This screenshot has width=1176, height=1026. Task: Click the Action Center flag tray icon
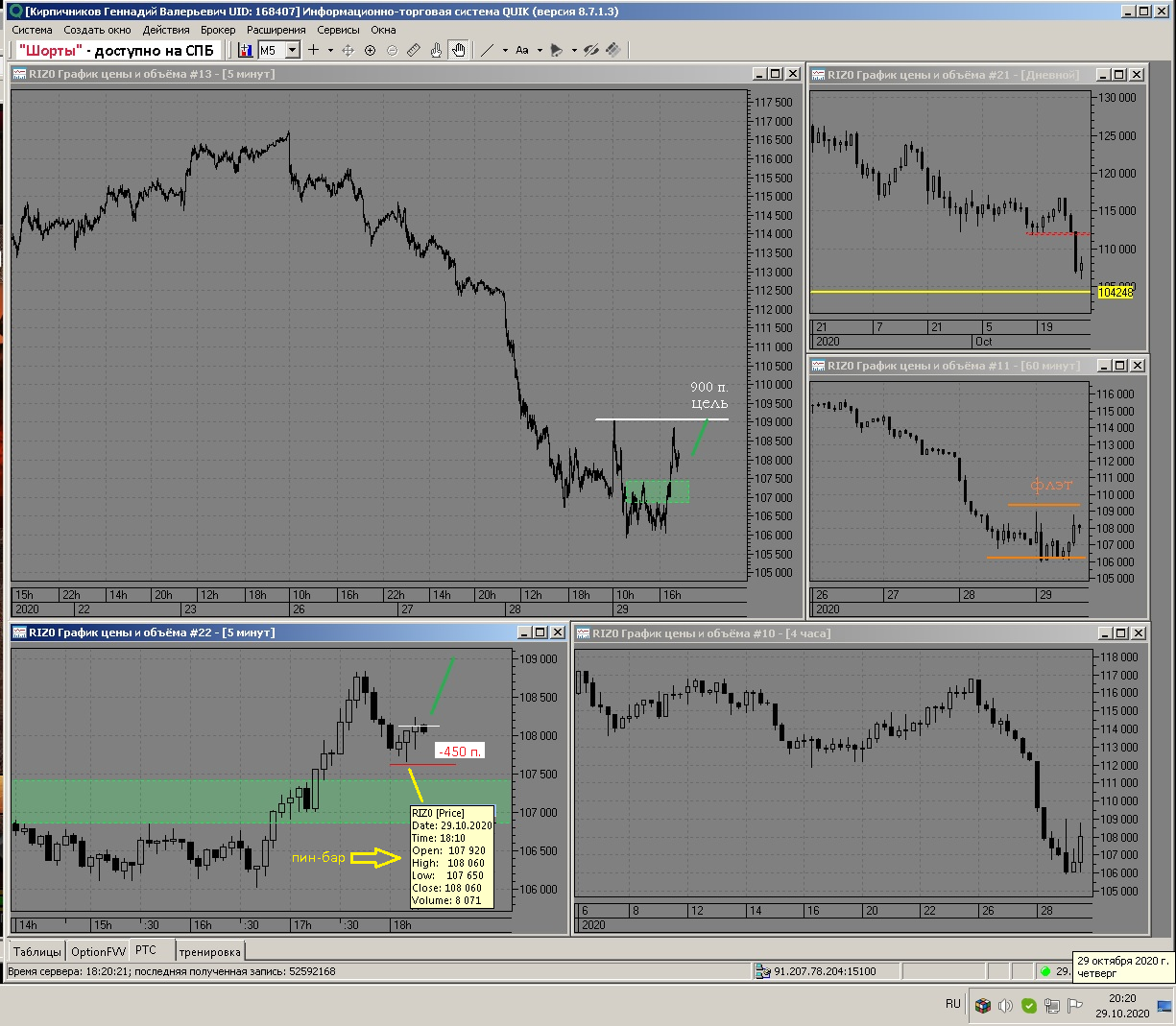point(1075,1005)
